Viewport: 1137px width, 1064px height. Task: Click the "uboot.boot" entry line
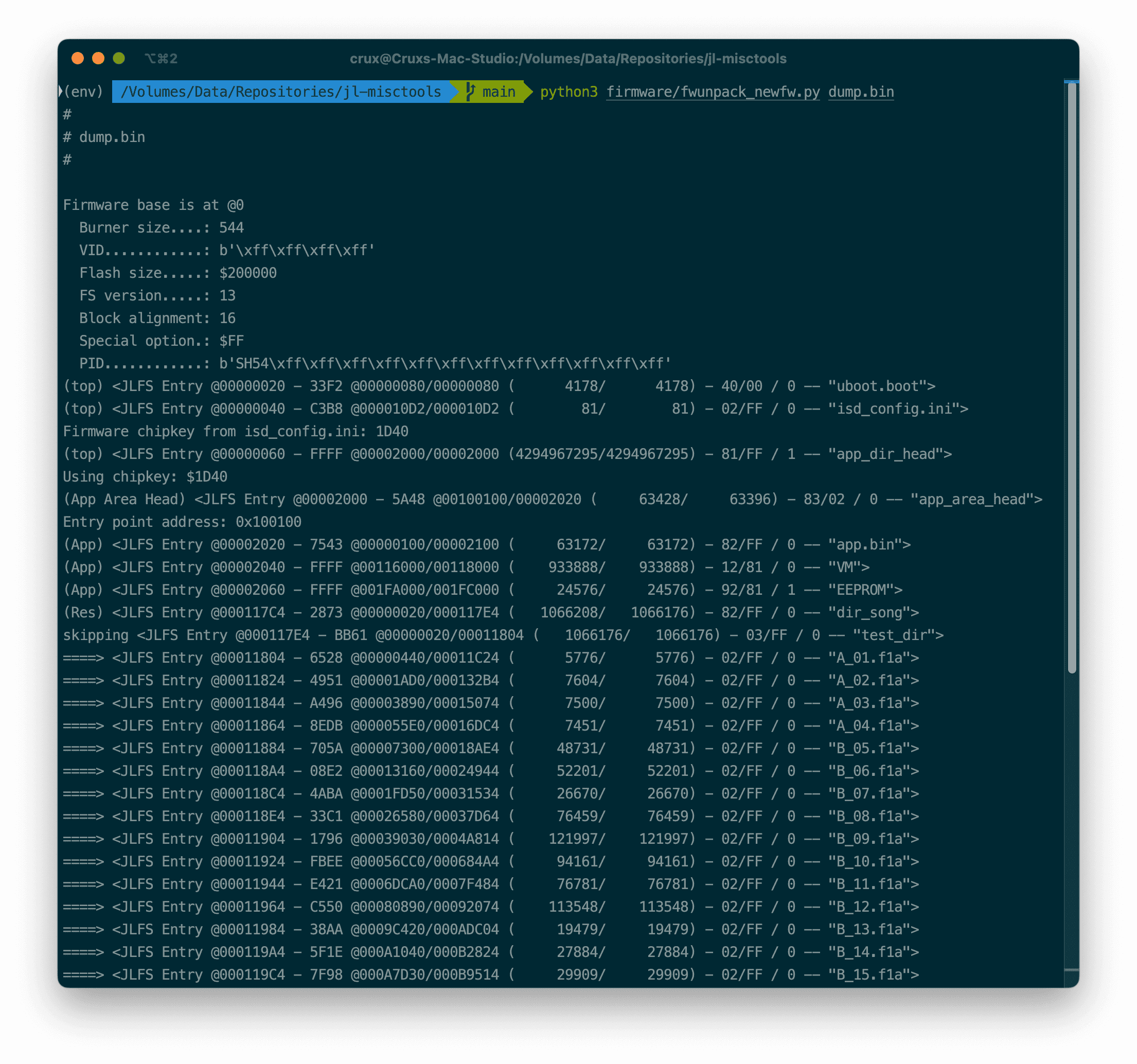point(881,386)
